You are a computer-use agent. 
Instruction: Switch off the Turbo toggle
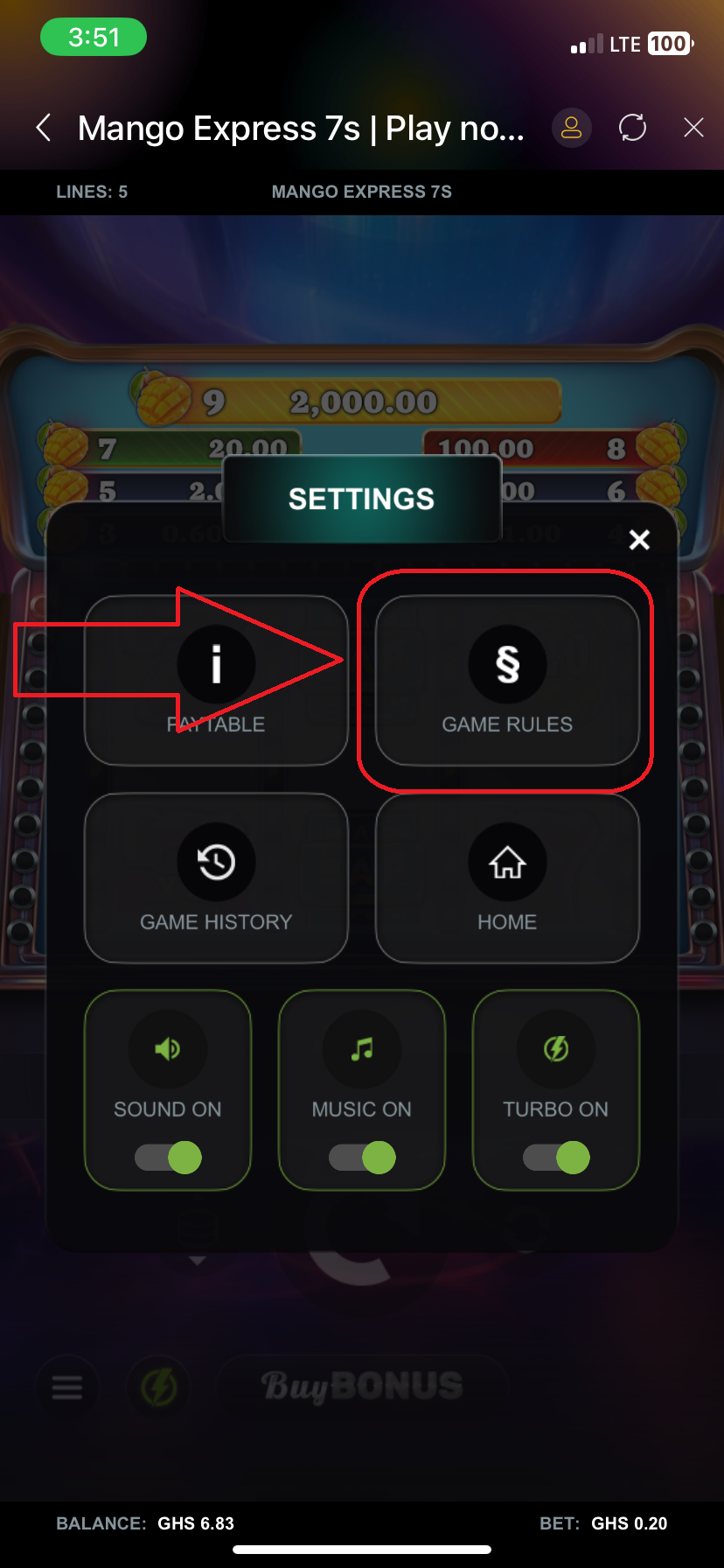pyautogui.click(x=556, y=1158)
